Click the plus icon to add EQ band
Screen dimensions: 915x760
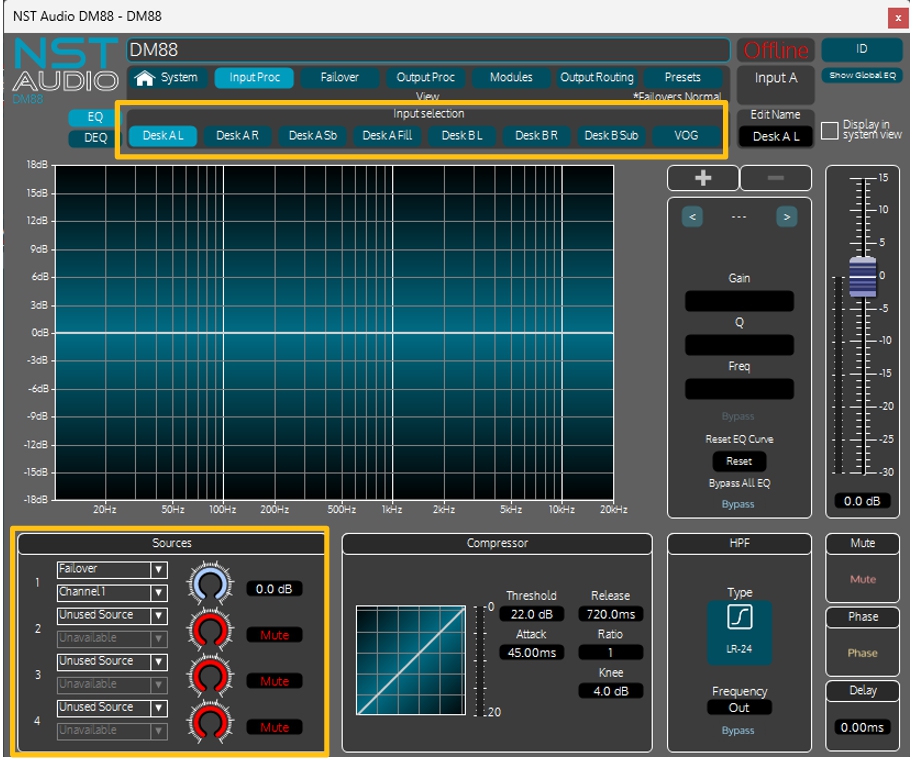pyautogui.click(x=703, y=178)
